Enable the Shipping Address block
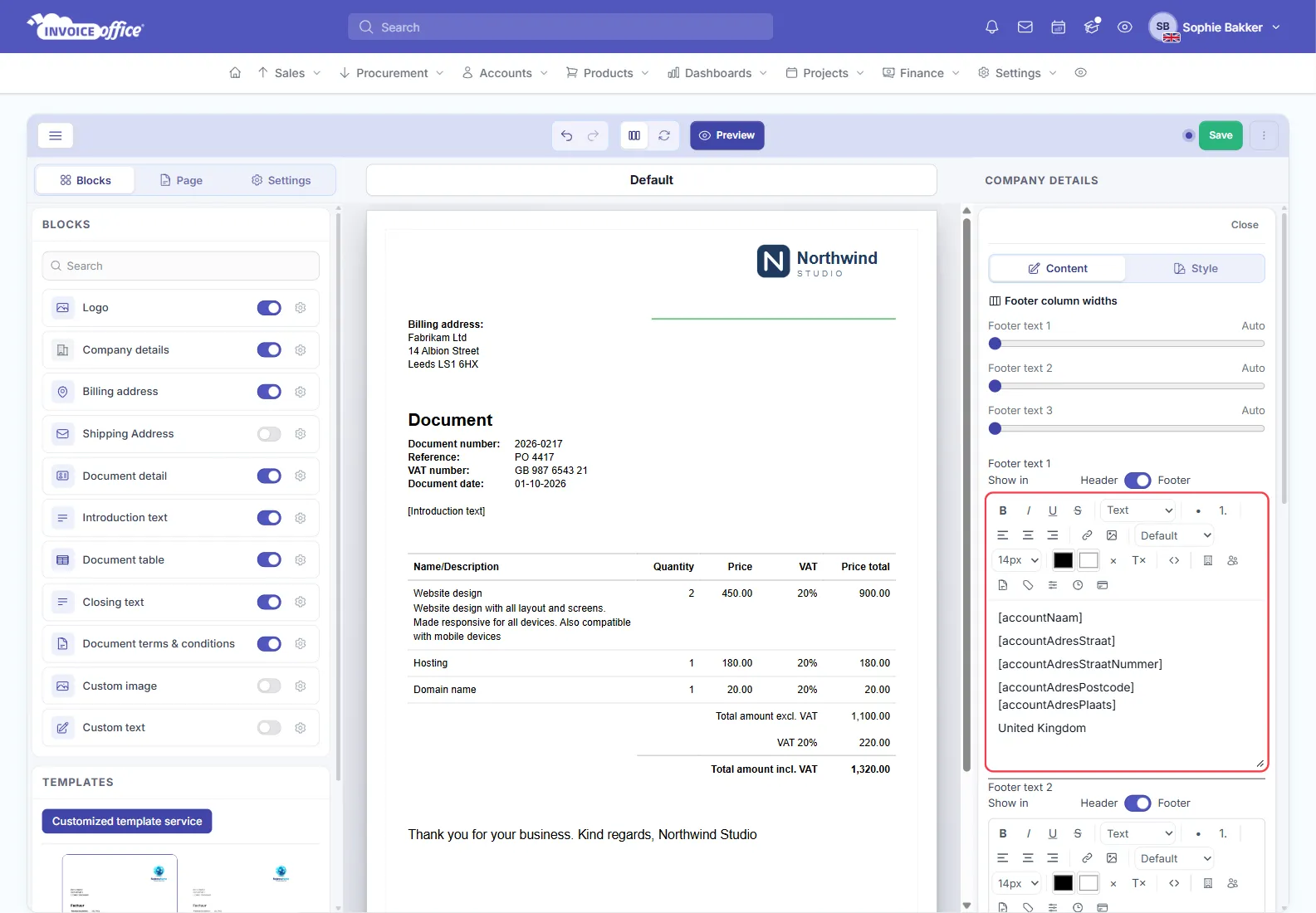 (x=269, y=434)
